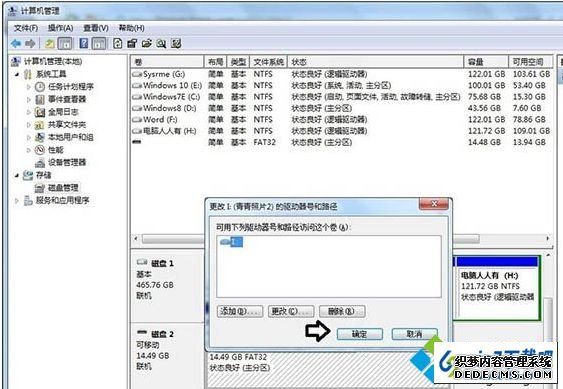The height and width of the screenshot is (389, 563).
Task: Click the Refresh icon in toolbar
Action: click(x=117, y=44)
